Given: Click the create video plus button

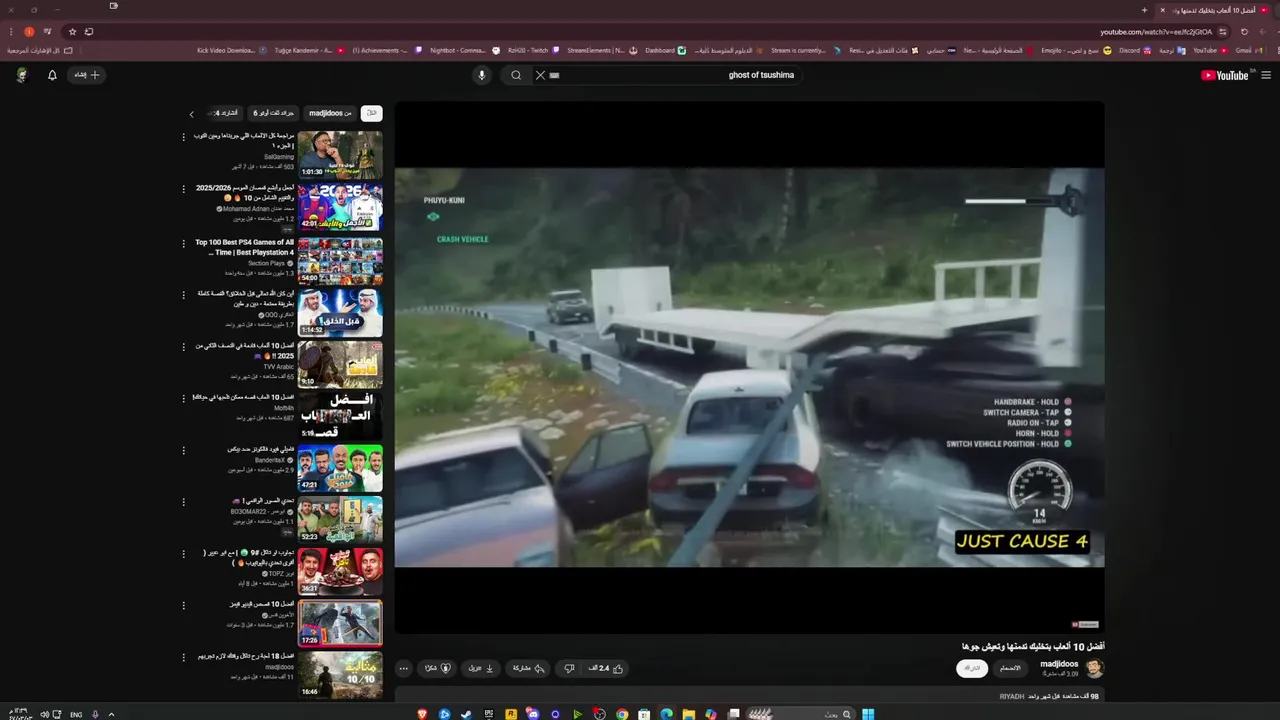Looking at the screenshot, I should tap(87, 75).
